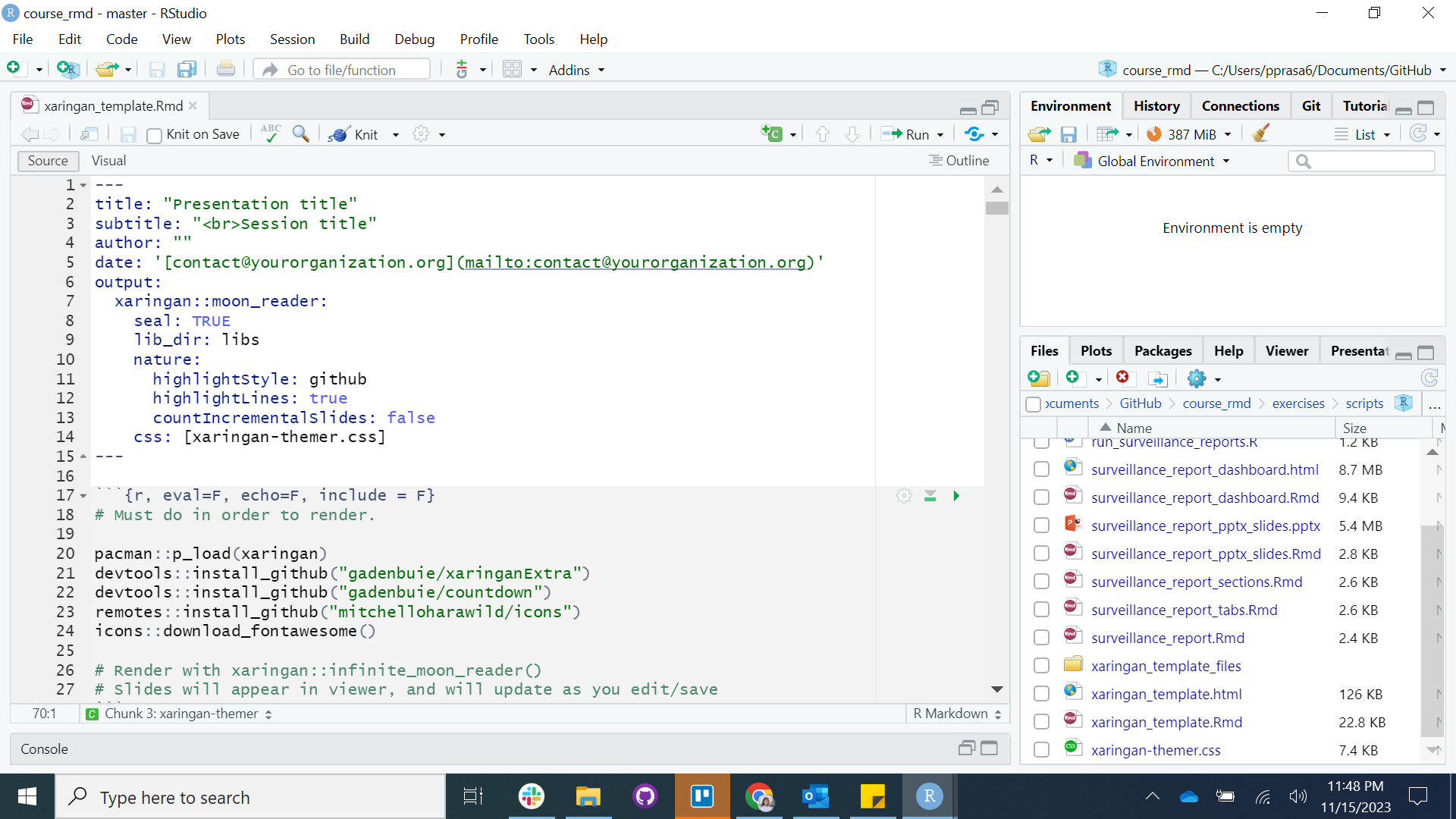This screenshot has height=819, width=1456.
Task: Tick the path select-all checkbox in Files
Action: pyautogui.click(x=1033, y=404)
